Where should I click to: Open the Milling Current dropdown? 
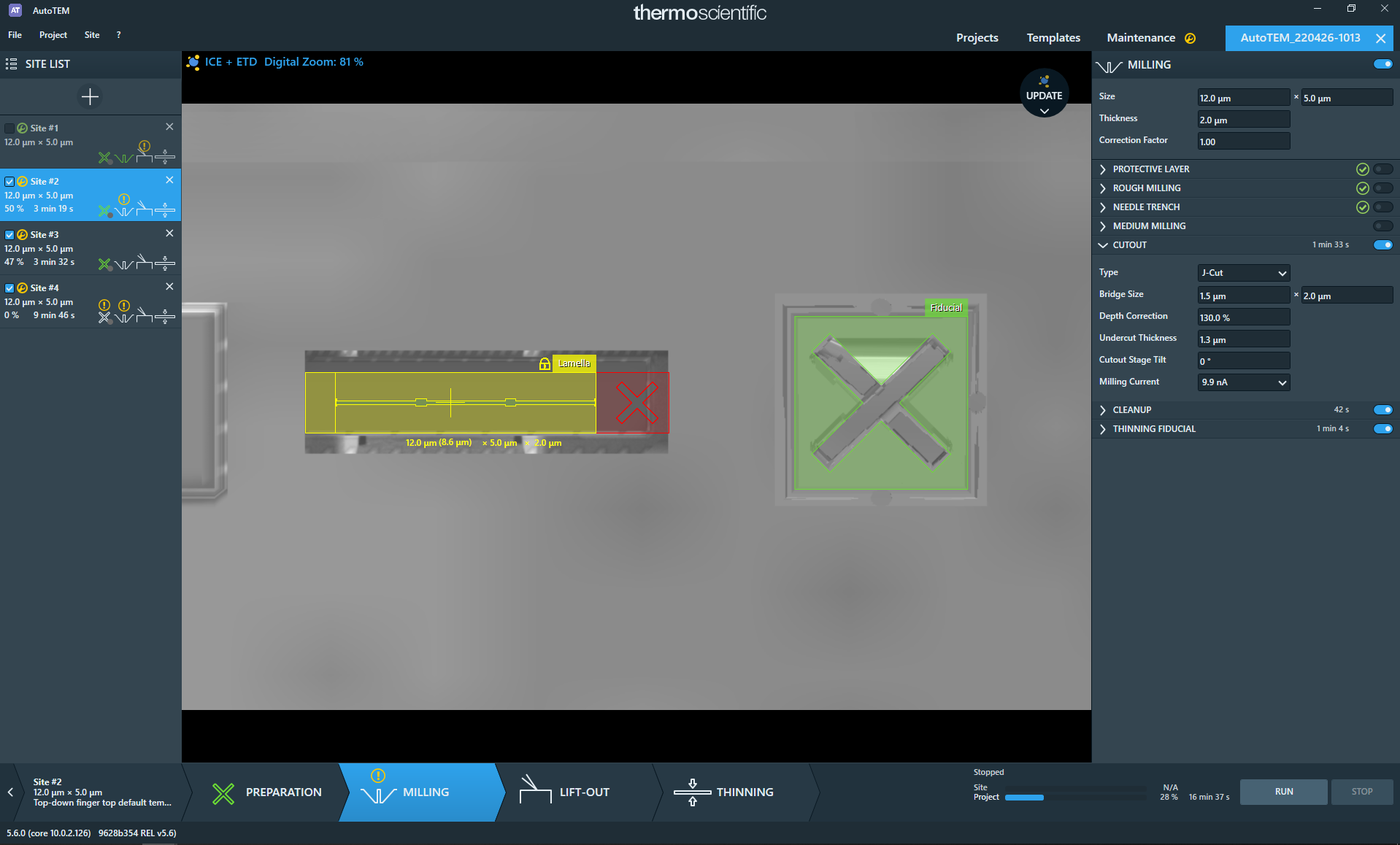click(1243, 382)
